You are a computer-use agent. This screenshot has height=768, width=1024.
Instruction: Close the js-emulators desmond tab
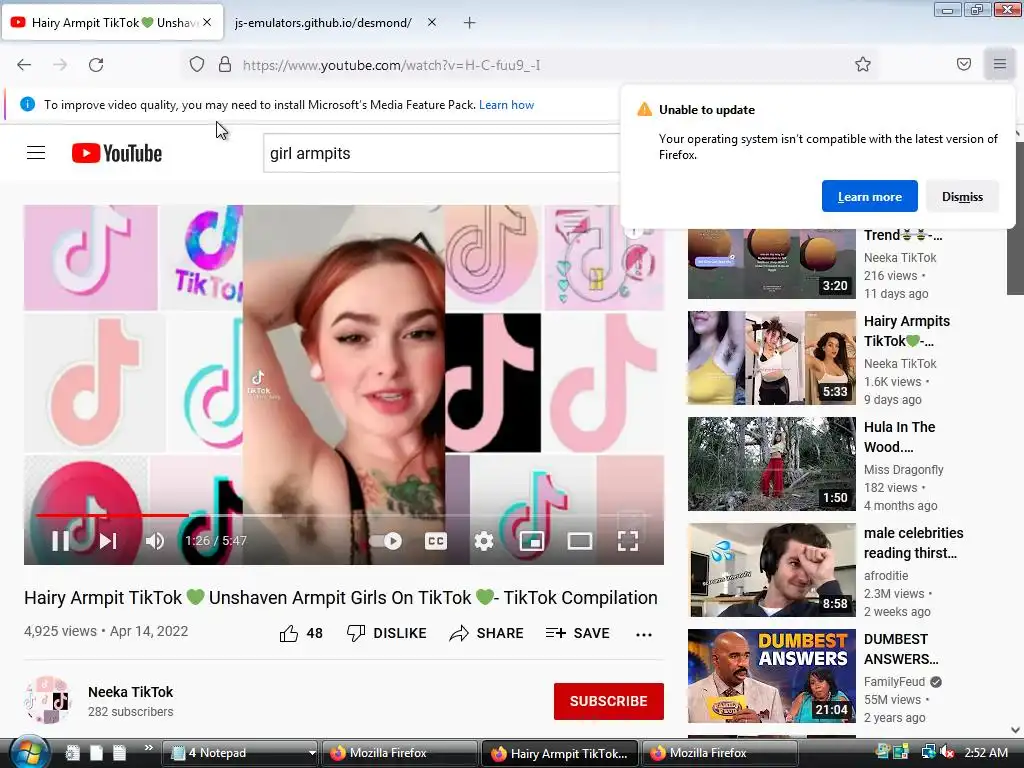coord(432,22)
